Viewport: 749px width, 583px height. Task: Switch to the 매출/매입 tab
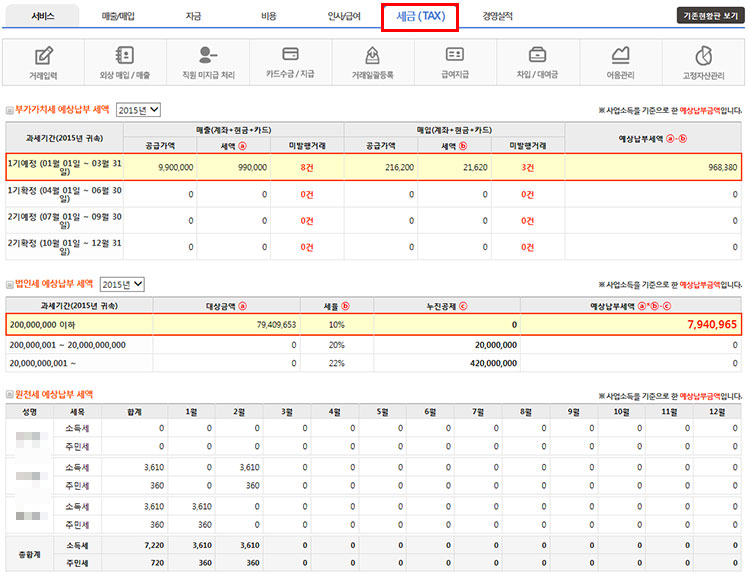[119, 17]
